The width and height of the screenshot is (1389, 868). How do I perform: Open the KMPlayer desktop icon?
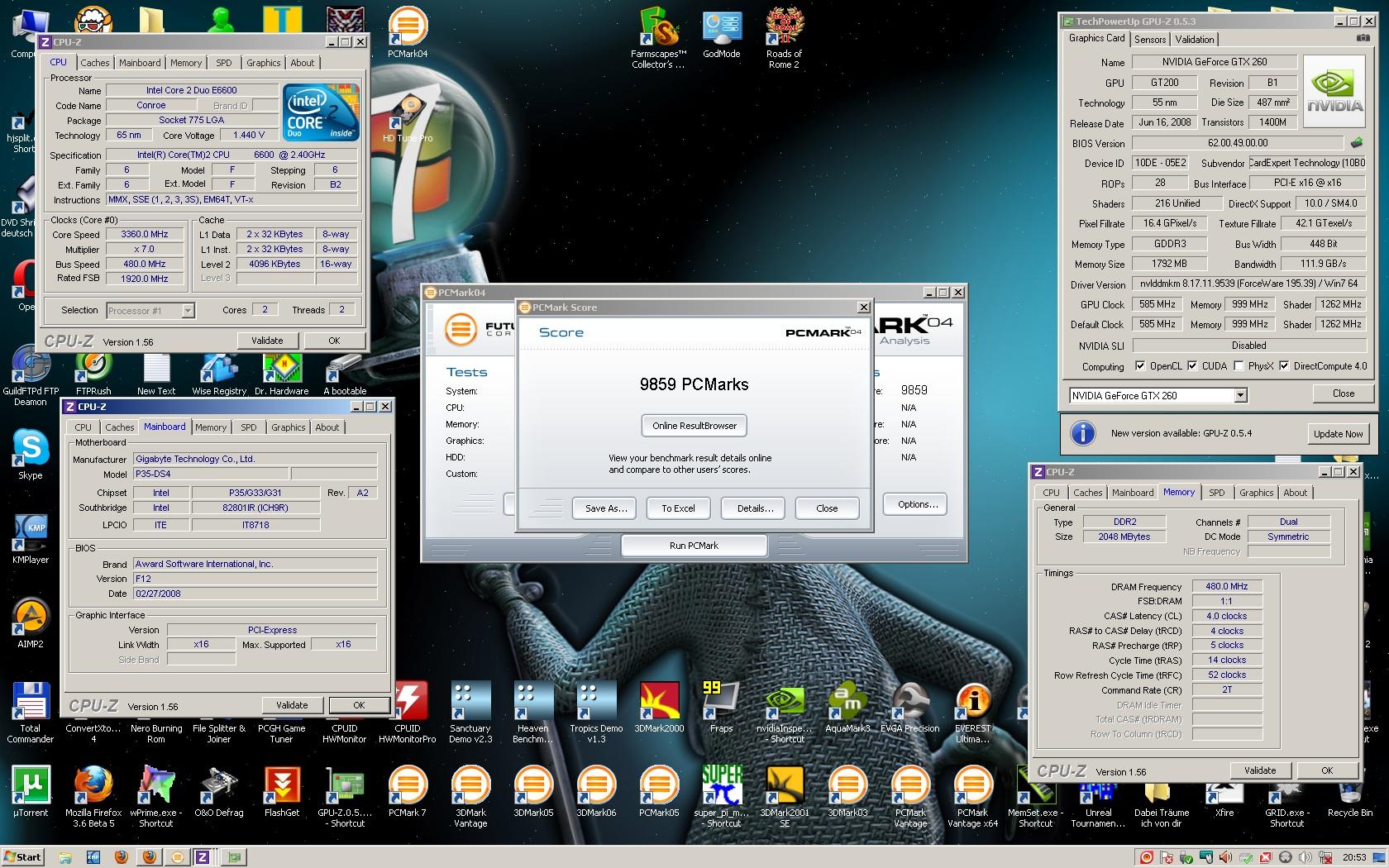pos(31,538)
